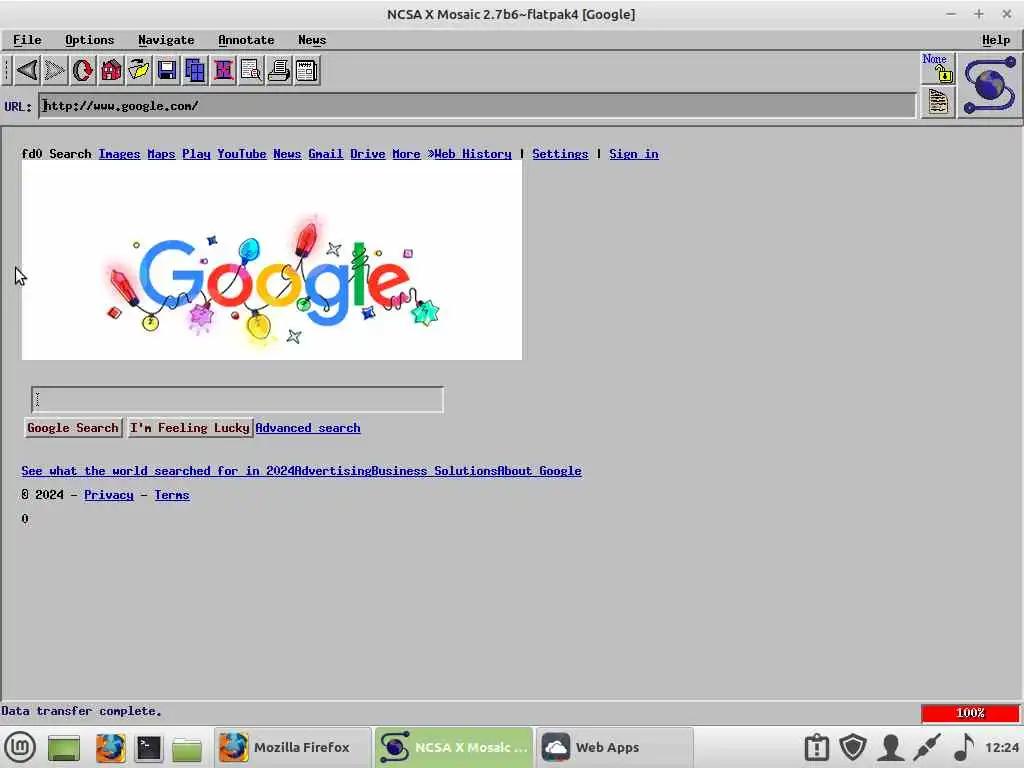Open the Options menu
This screenshot has height=768, width=1024.
click(89, 40)
